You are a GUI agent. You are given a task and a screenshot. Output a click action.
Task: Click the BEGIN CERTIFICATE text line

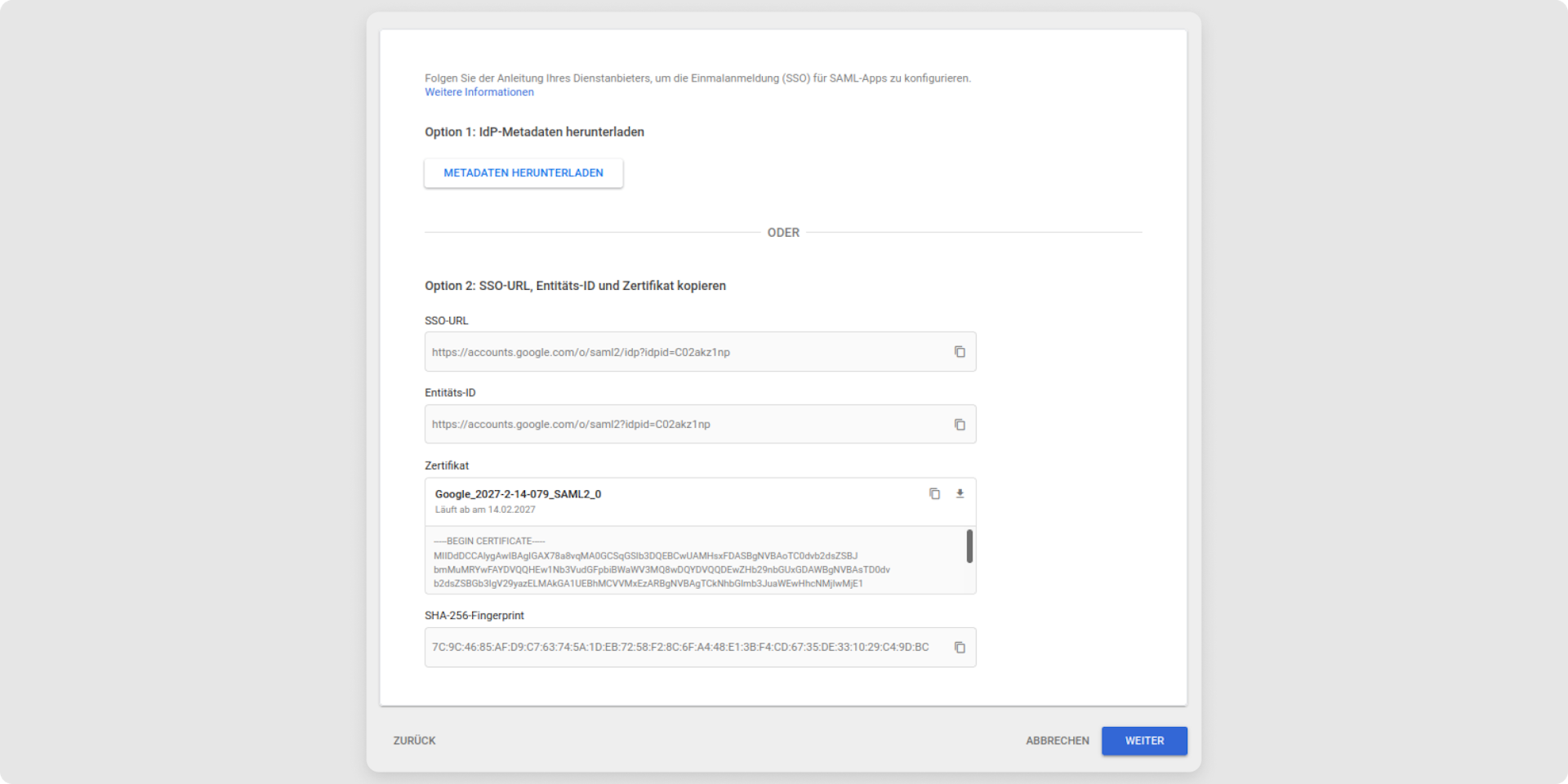(x=489, y=541)
